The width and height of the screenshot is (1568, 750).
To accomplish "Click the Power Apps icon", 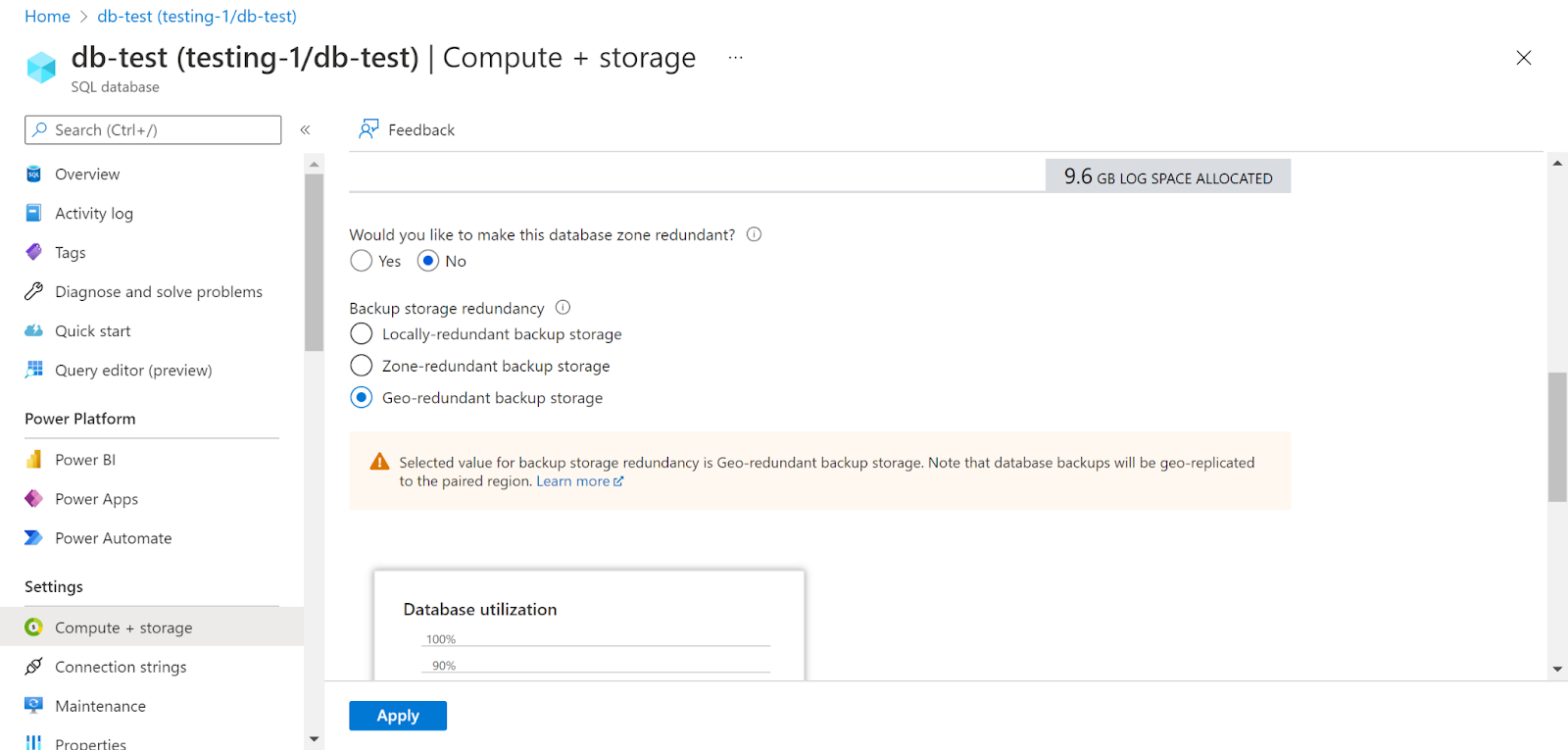I will pyautogui.click(x=33, y=499).
